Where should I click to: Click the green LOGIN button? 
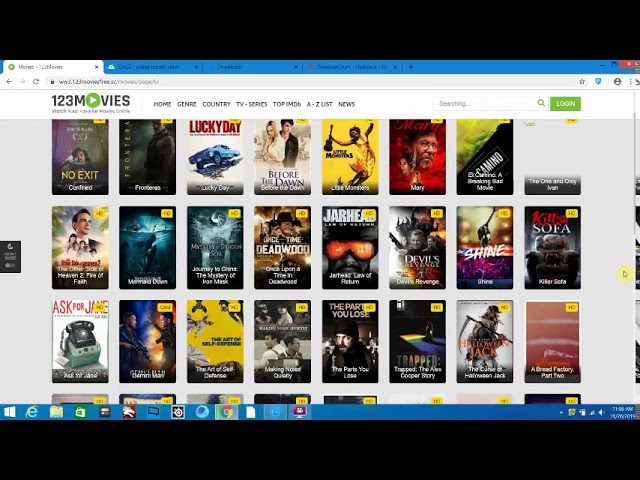pyautogui.click(x=565, y=104)
